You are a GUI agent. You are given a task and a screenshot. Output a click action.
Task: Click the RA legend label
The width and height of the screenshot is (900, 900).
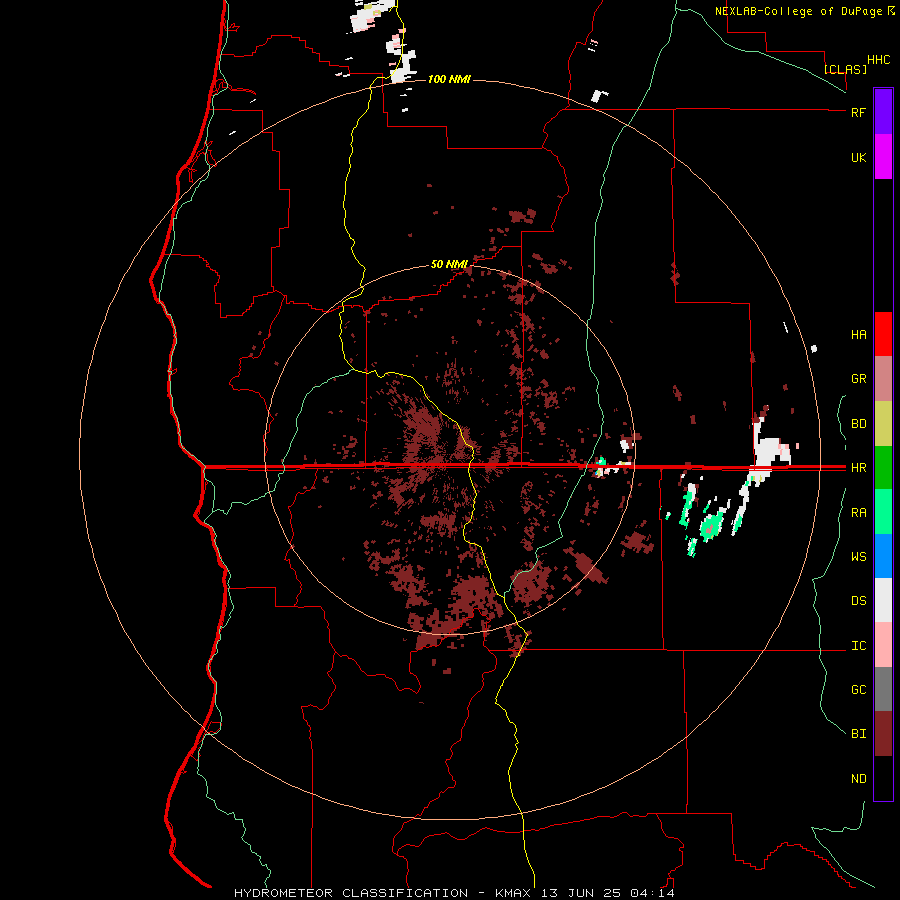(x=858, y=513)
